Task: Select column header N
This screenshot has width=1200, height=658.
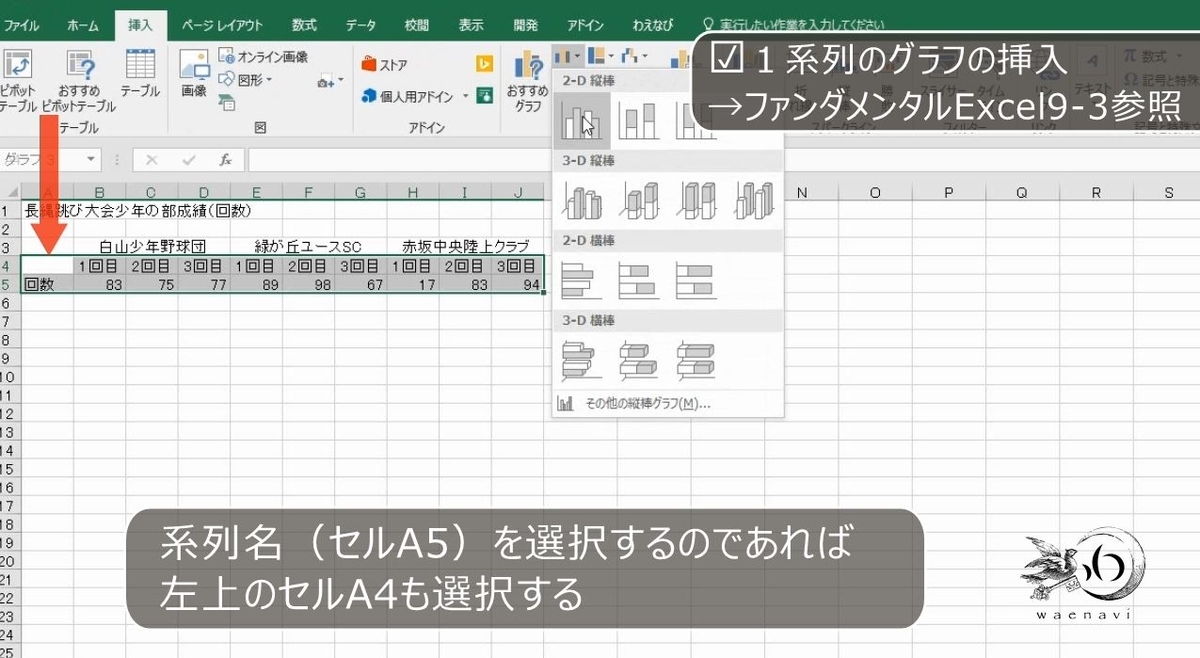Action: pos(802,192)
